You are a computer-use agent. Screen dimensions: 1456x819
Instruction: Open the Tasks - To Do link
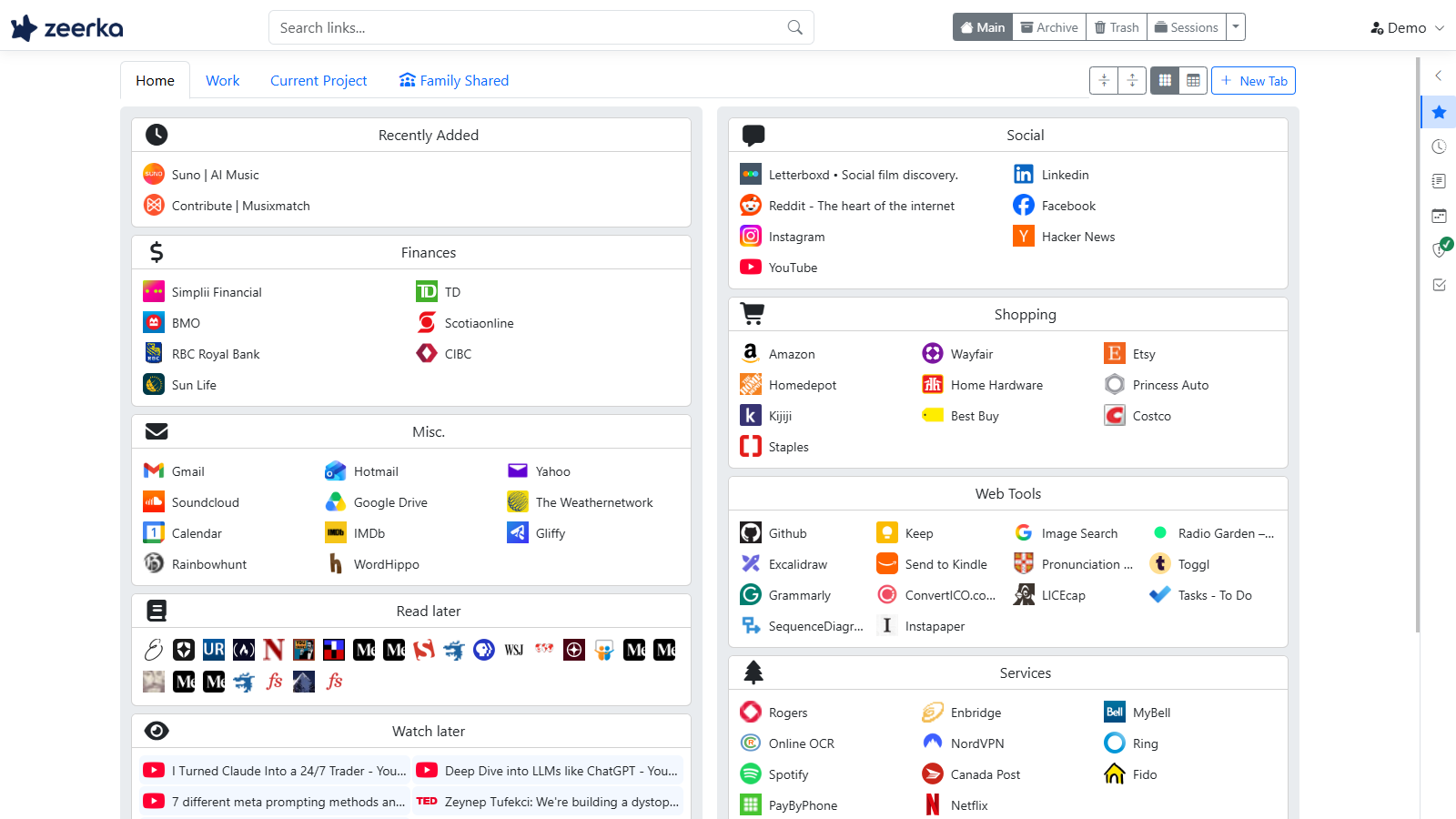[x=1215, y=595]
